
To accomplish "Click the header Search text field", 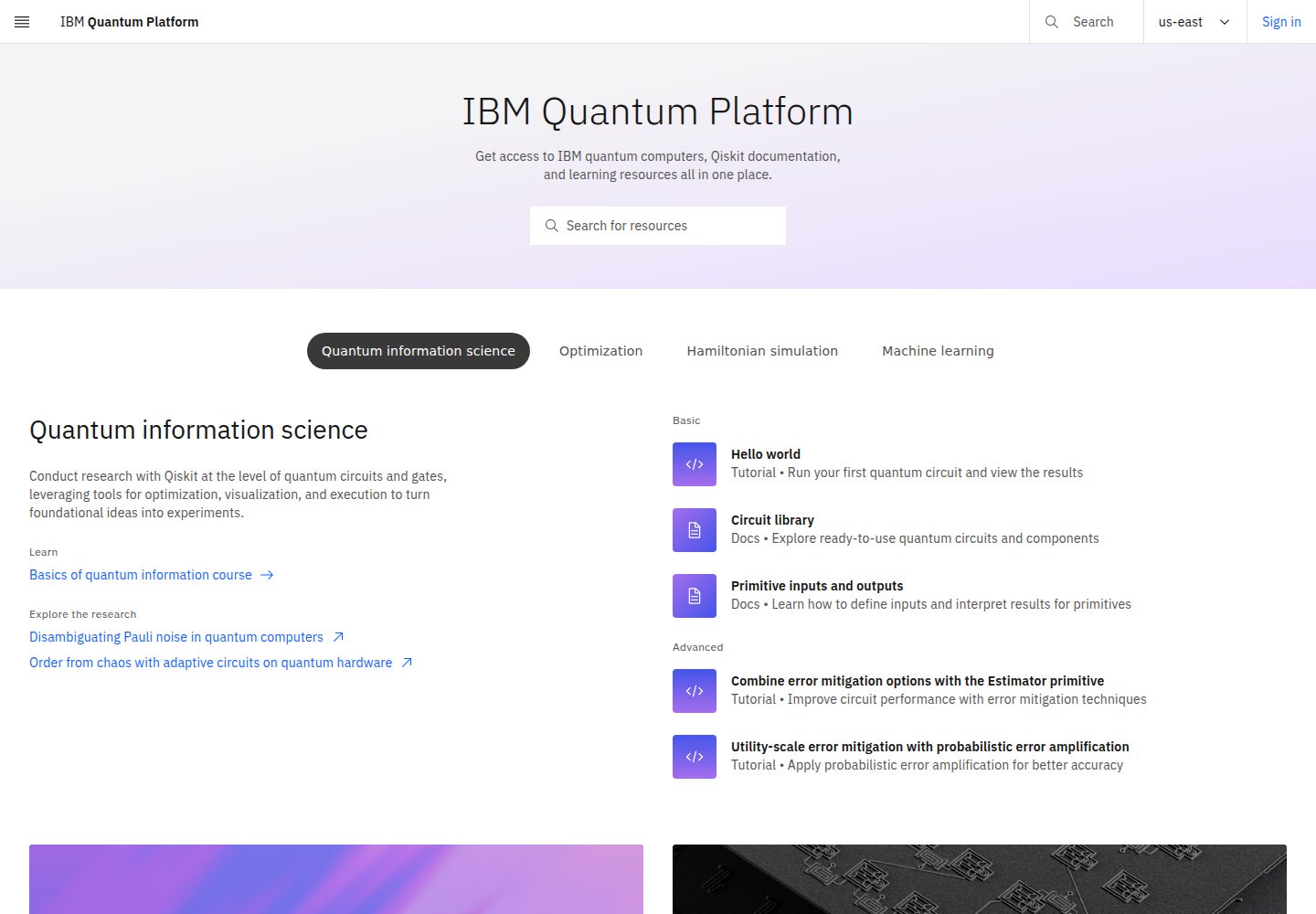I will click(x=1093, y=22).
